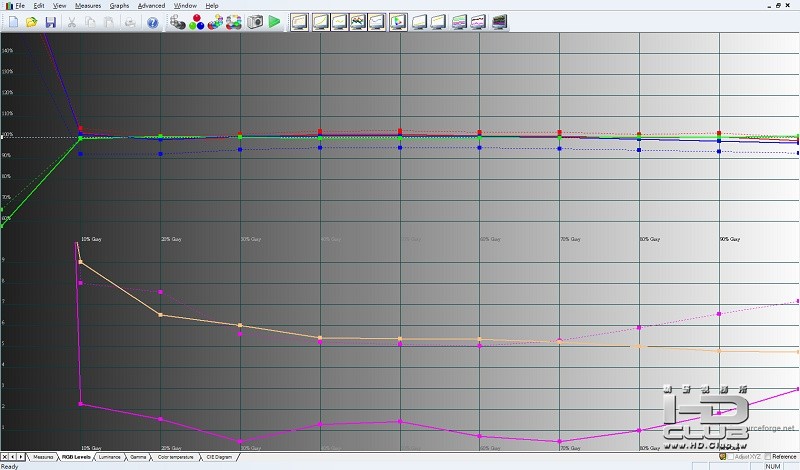The image size is (800, 470).
Task: Start continuous measures with the green play arrow
Action: click(x=274, y=22)
